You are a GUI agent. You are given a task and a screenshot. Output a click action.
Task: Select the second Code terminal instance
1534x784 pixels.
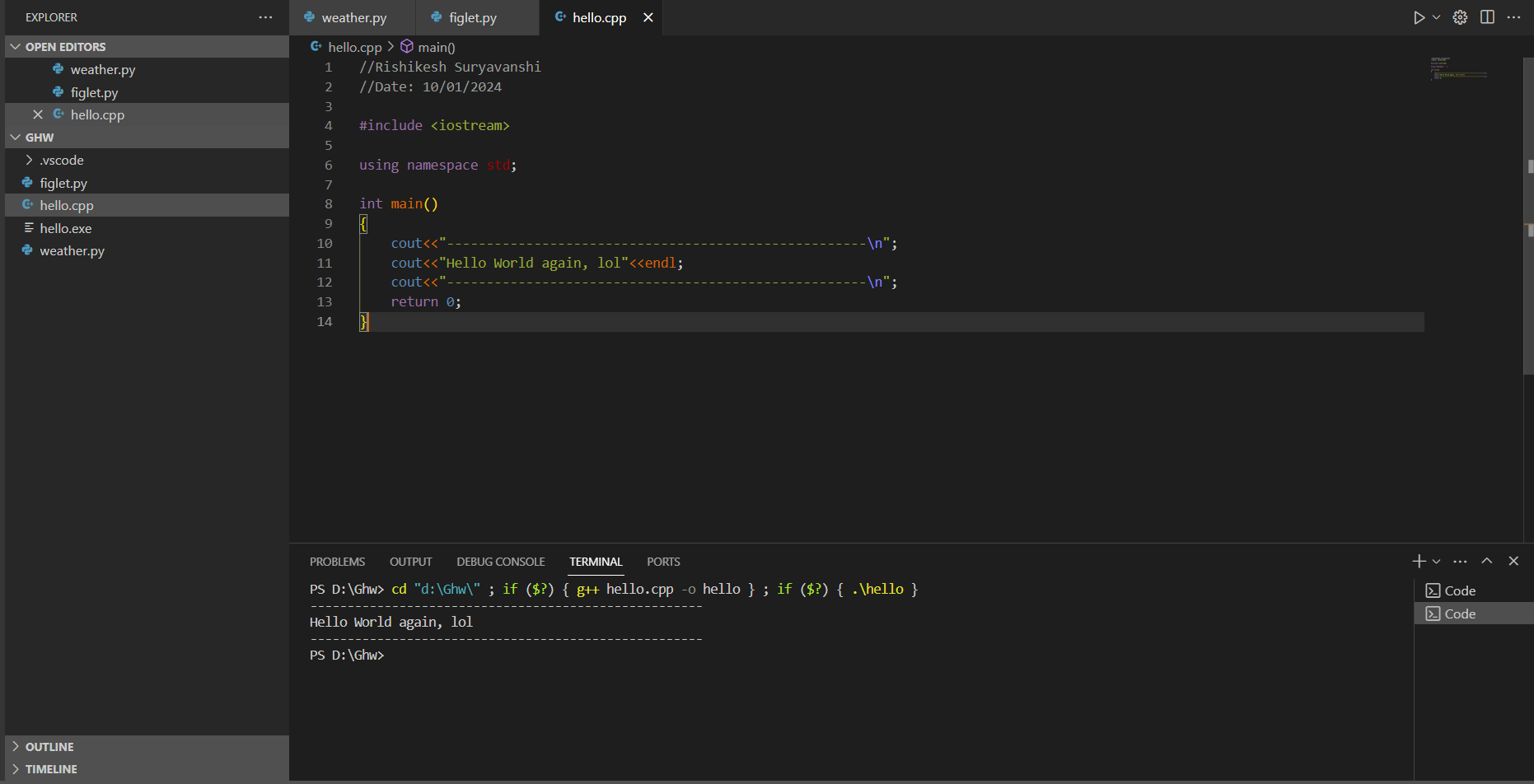click(1474, 614)
